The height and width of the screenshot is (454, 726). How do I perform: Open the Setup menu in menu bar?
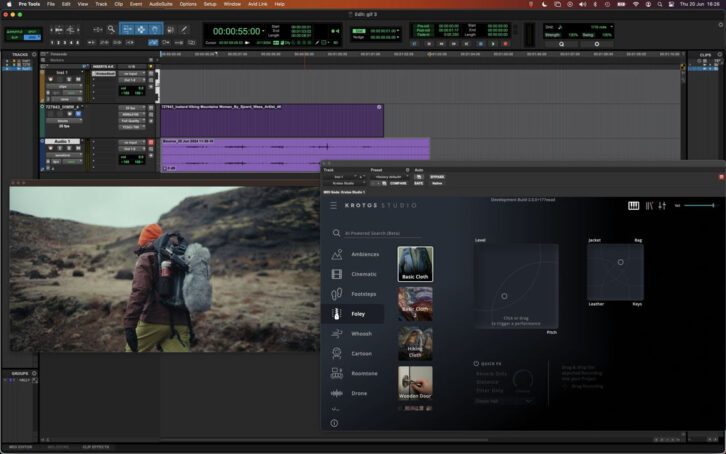pyautogui.click(x=210, y=4)
